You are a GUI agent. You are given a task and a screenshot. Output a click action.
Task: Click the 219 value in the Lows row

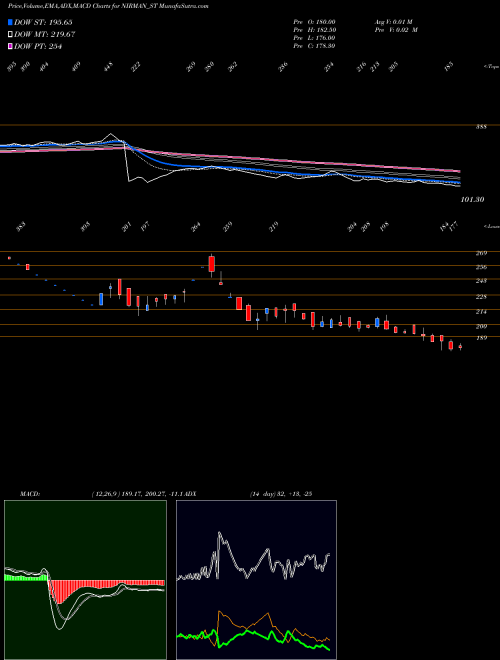tap(274, 226)
